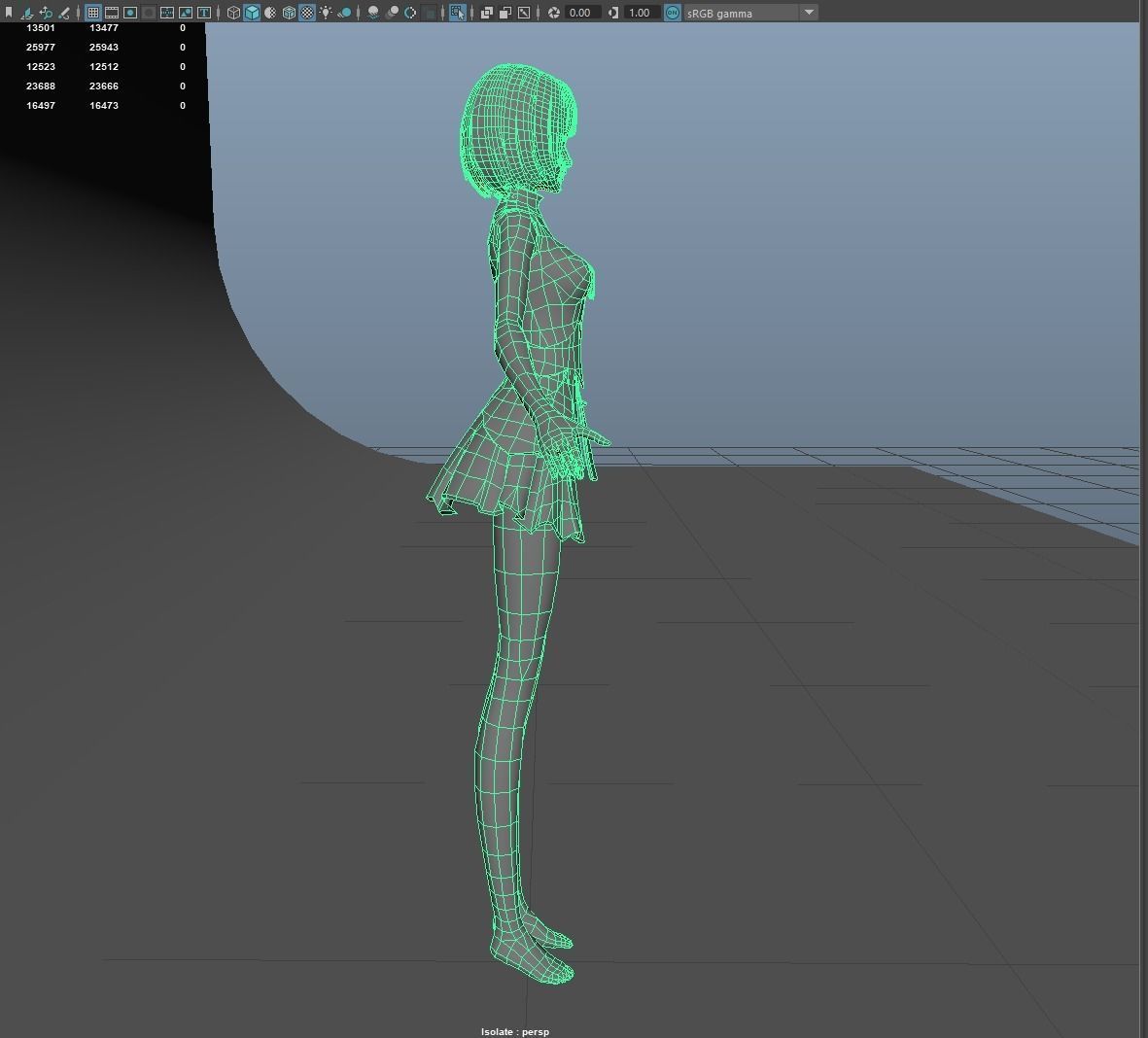Viewport: 1148px width, 1038px height.
Task: Toggle the gate mask icon
Action: [x=149, y=13]
